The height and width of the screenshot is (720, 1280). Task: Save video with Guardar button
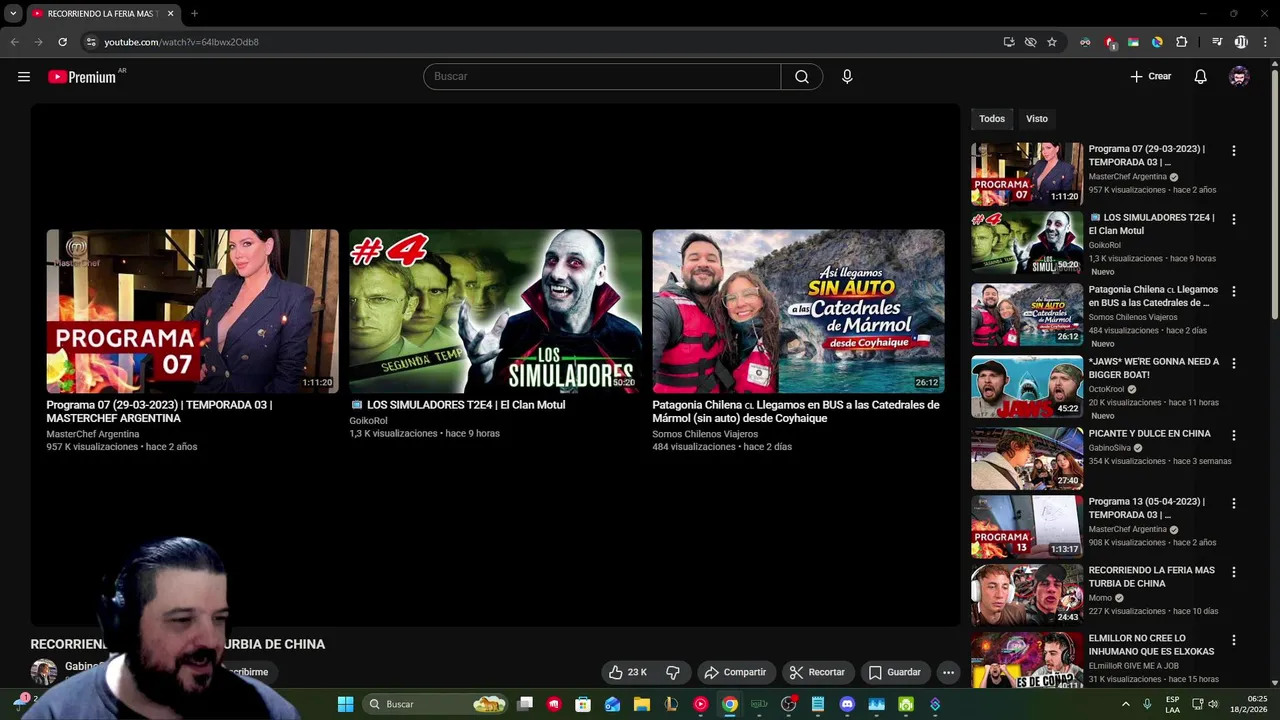894,672
